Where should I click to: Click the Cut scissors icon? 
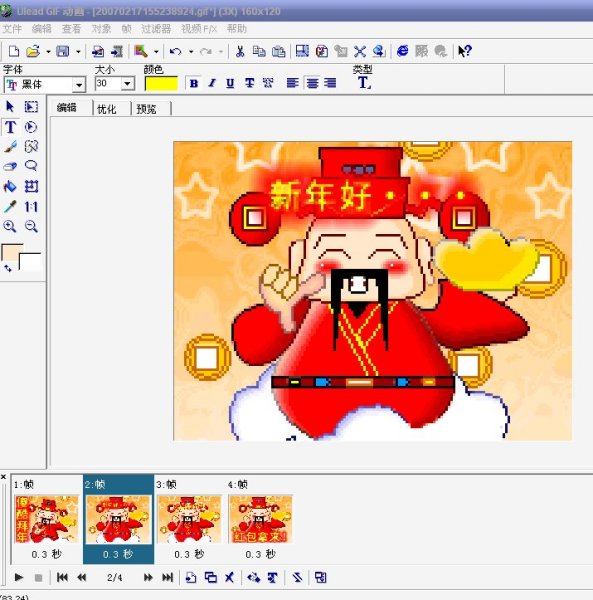240,51
